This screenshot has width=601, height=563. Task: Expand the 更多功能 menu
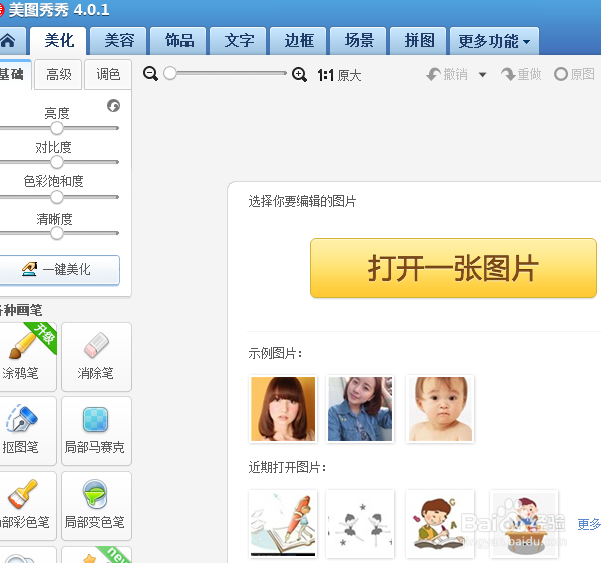pos(494,41)
